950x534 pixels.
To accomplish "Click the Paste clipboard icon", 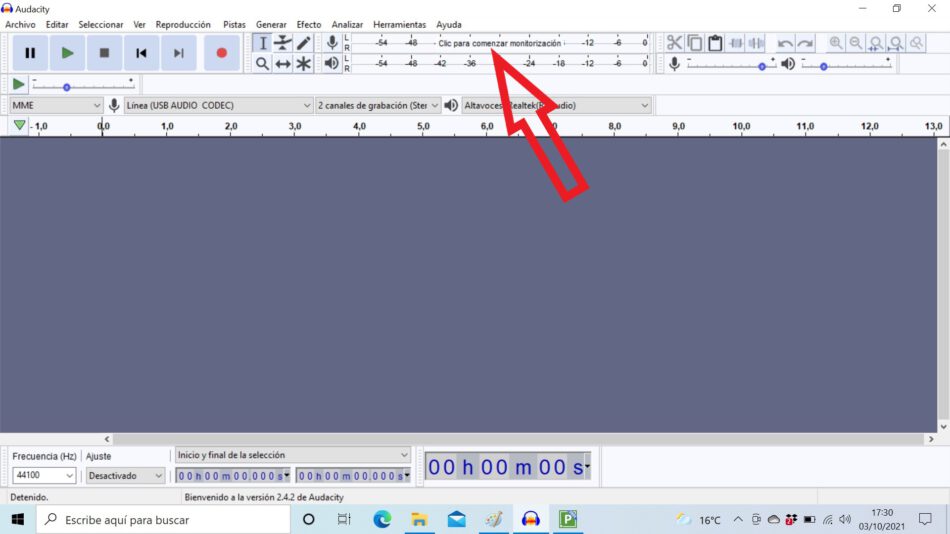I will click(x=716, y=43).
